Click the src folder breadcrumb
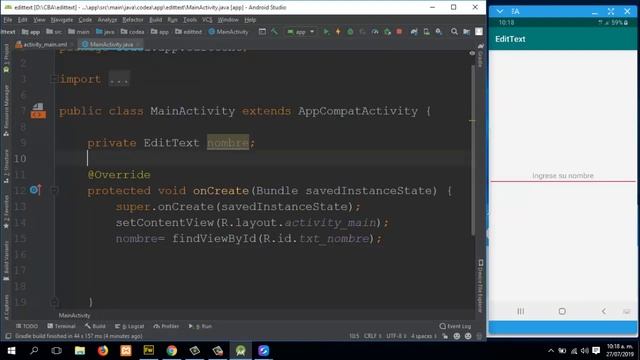This screenshot has width=640, height=360. 54,32
